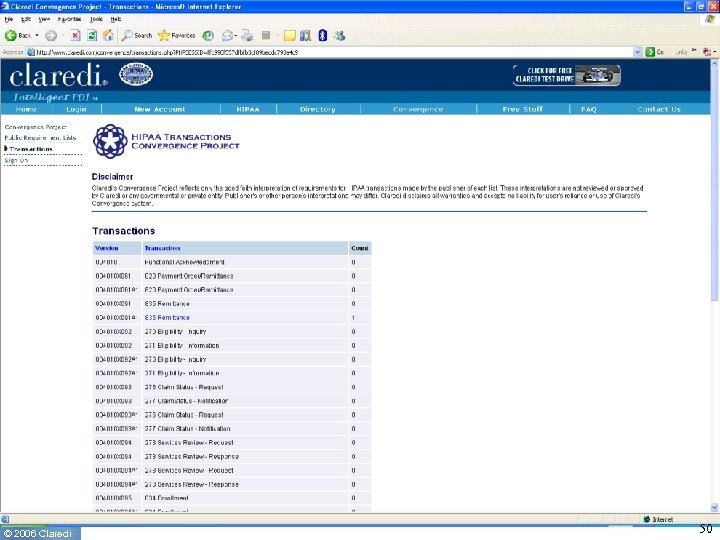The image size is (720, 540).
Task: Click the scrollbar up arrow
Action: 714,63
